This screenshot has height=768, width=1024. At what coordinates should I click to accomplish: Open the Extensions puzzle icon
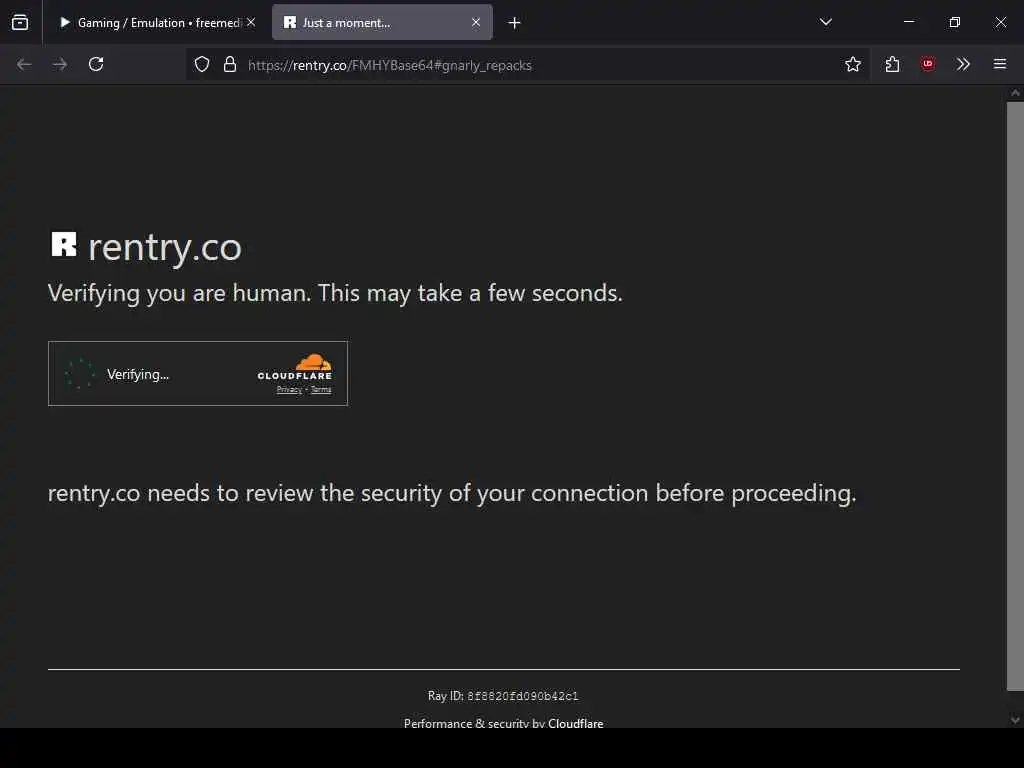click(x=892, y=64)
